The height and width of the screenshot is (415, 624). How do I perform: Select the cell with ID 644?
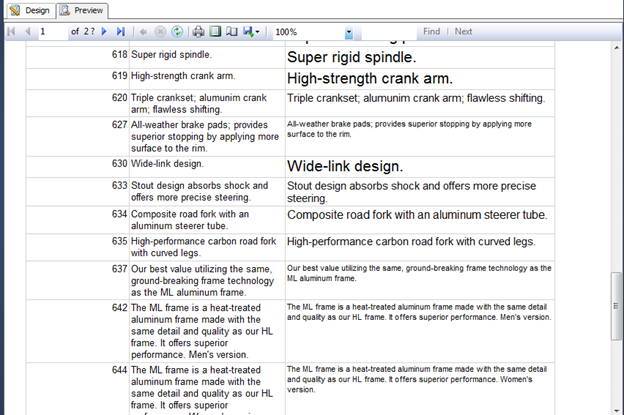[x=78, y=389]
